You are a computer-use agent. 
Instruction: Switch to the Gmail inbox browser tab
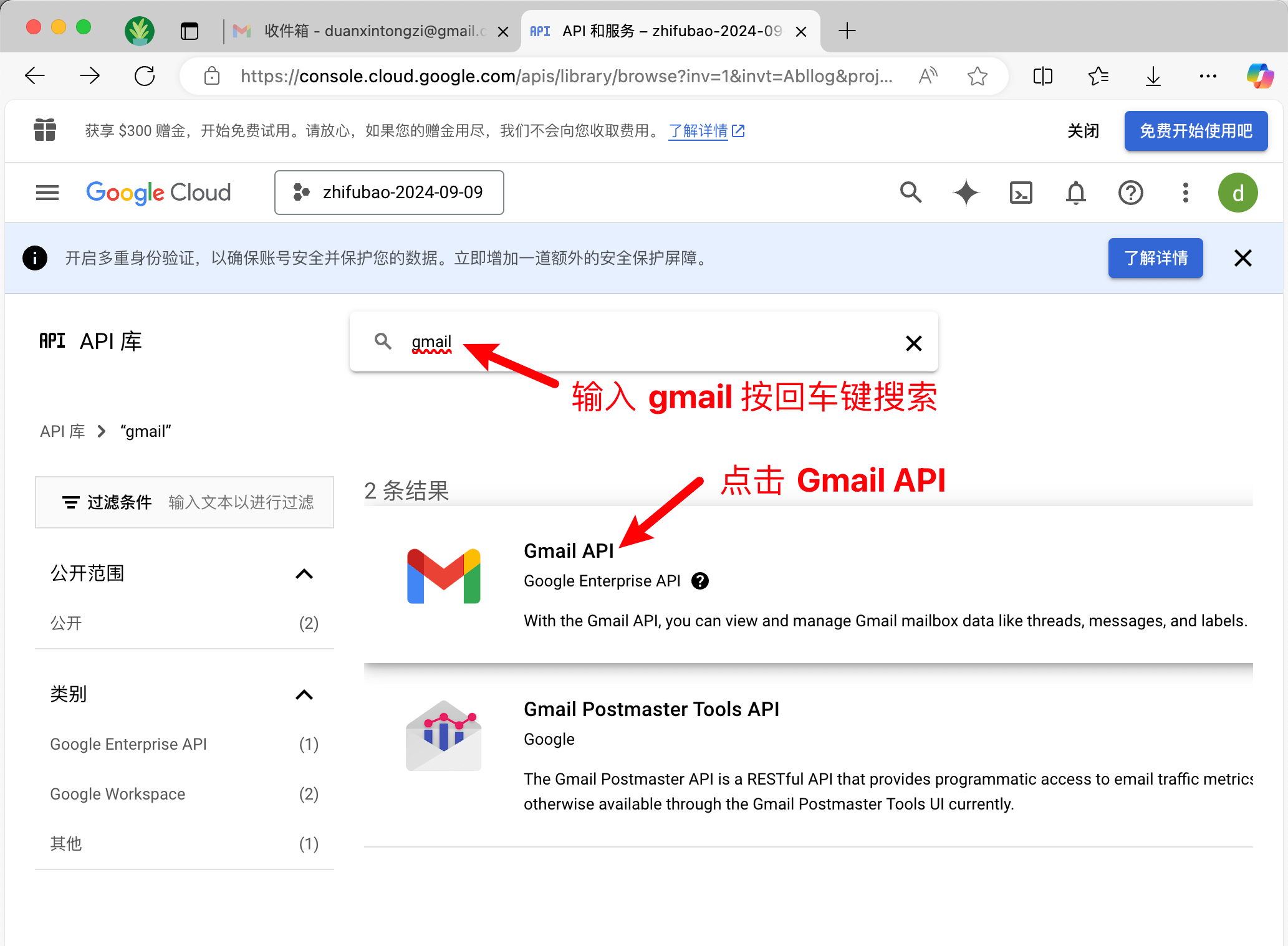(368, 31)
